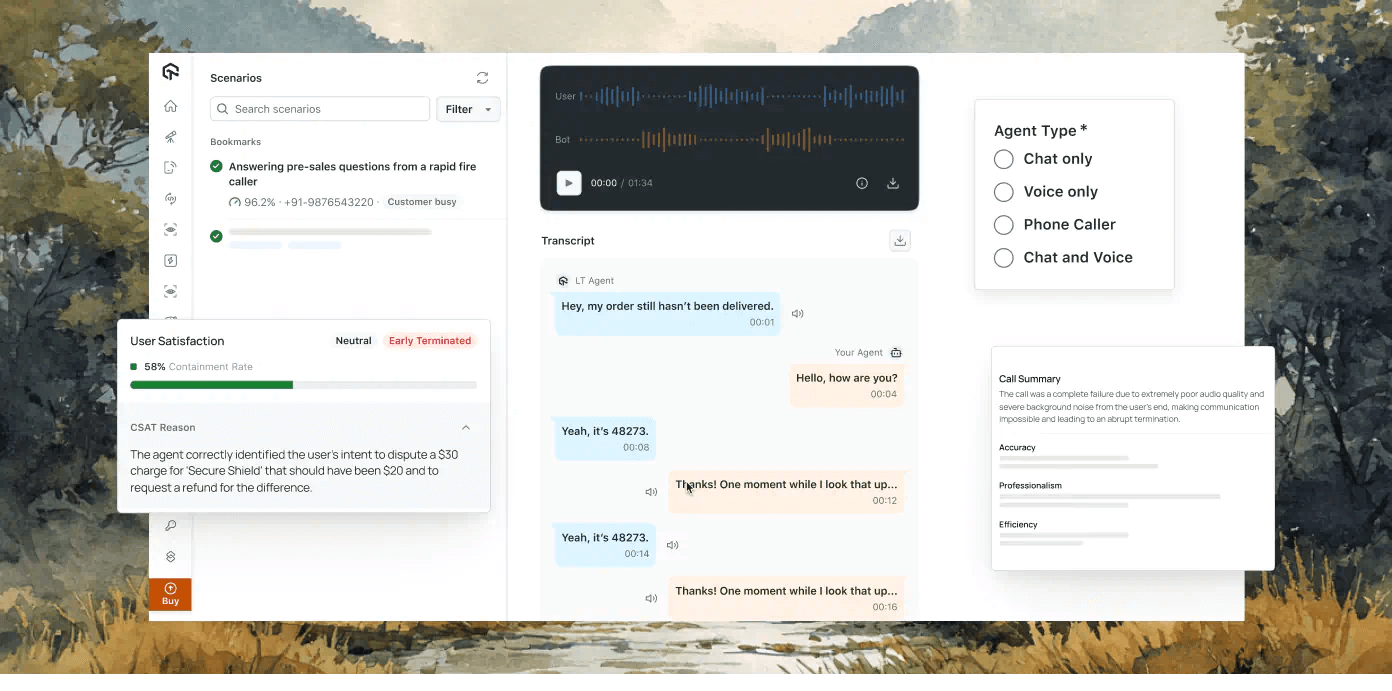Play audio for 'my order still hasn't been delivered'

(x=798, y=313)
